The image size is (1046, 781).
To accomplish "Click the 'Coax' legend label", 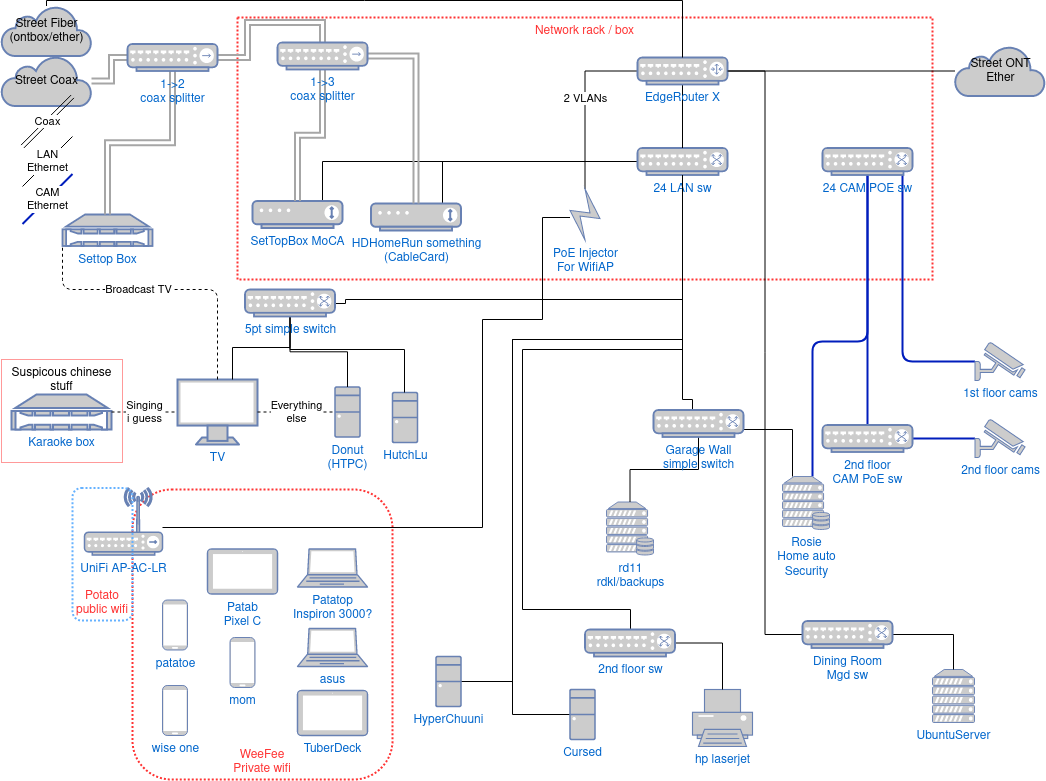I will (47, 121).
